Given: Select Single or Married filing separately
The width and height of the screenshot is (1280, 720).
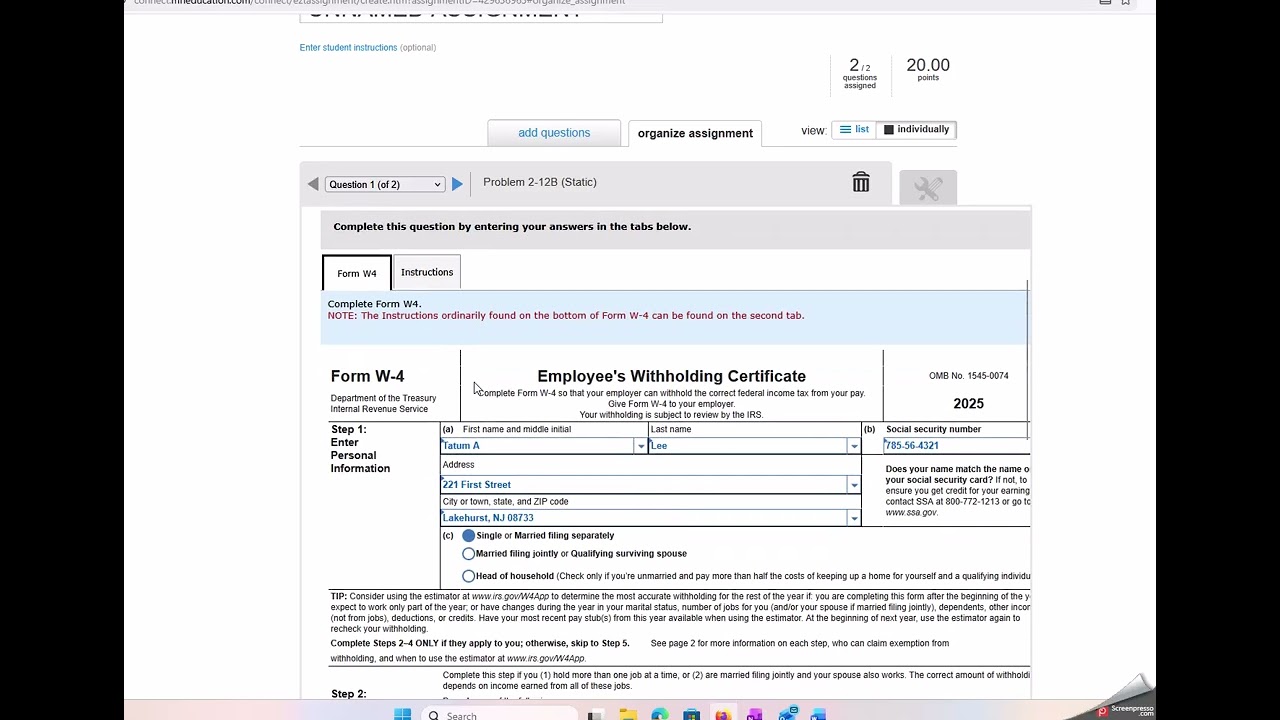Looking at the screenshot, I should [x=468, y=536].
